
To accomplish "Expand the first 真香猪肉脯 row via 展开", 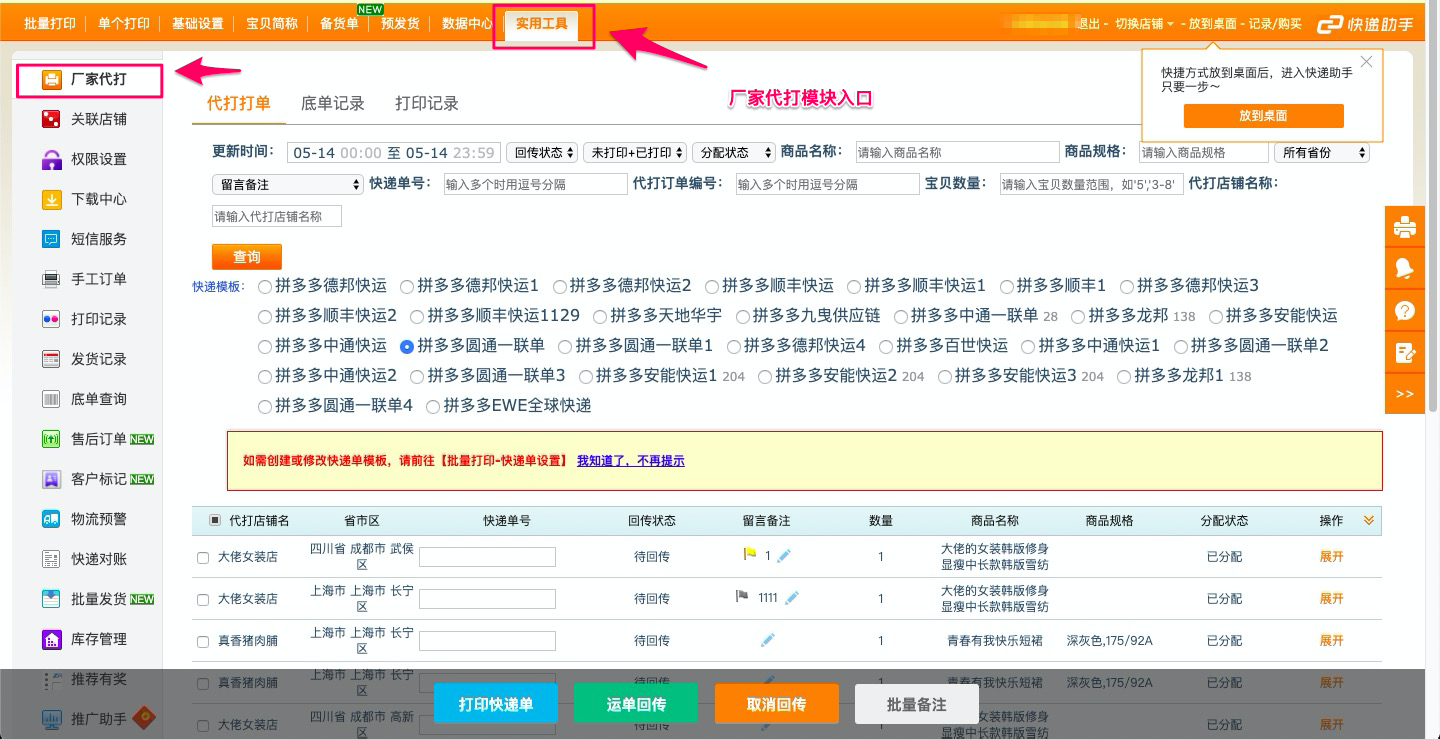I will (x=1331, y=641).
